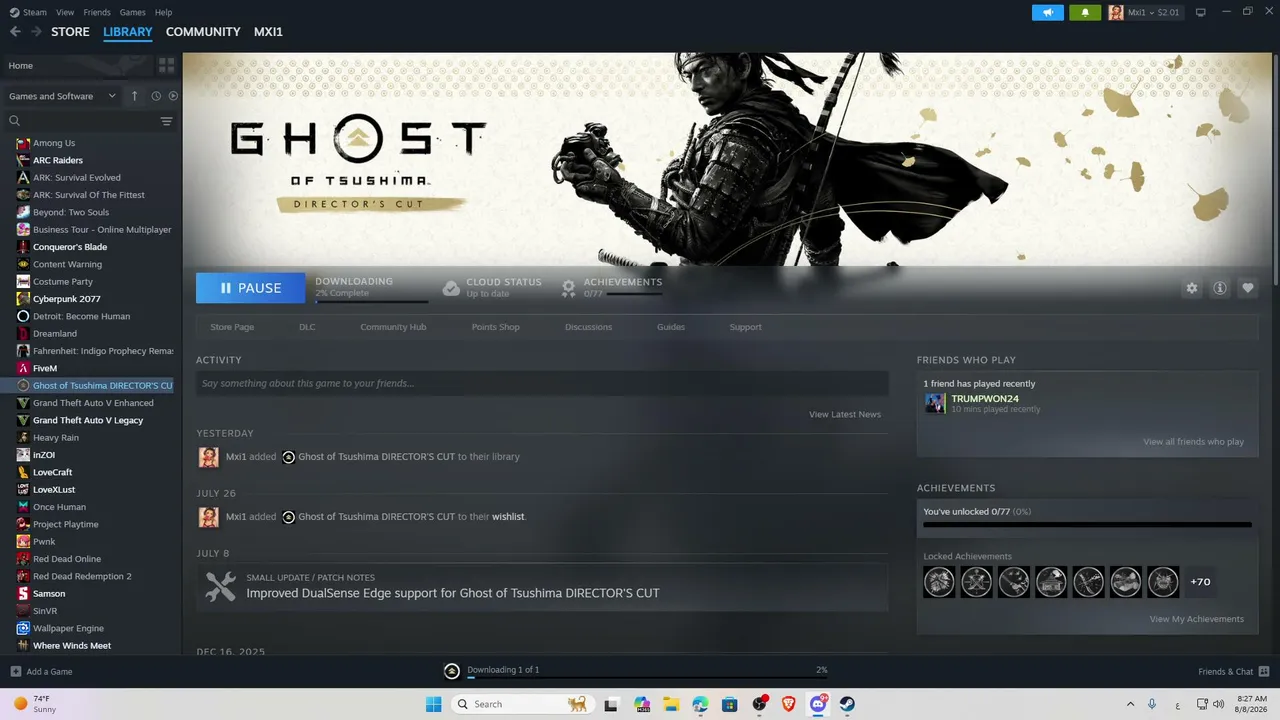Toggle sort by recent clock icon
The height and width of the screenshot is (720, 1280).
[x=156, y=96]
